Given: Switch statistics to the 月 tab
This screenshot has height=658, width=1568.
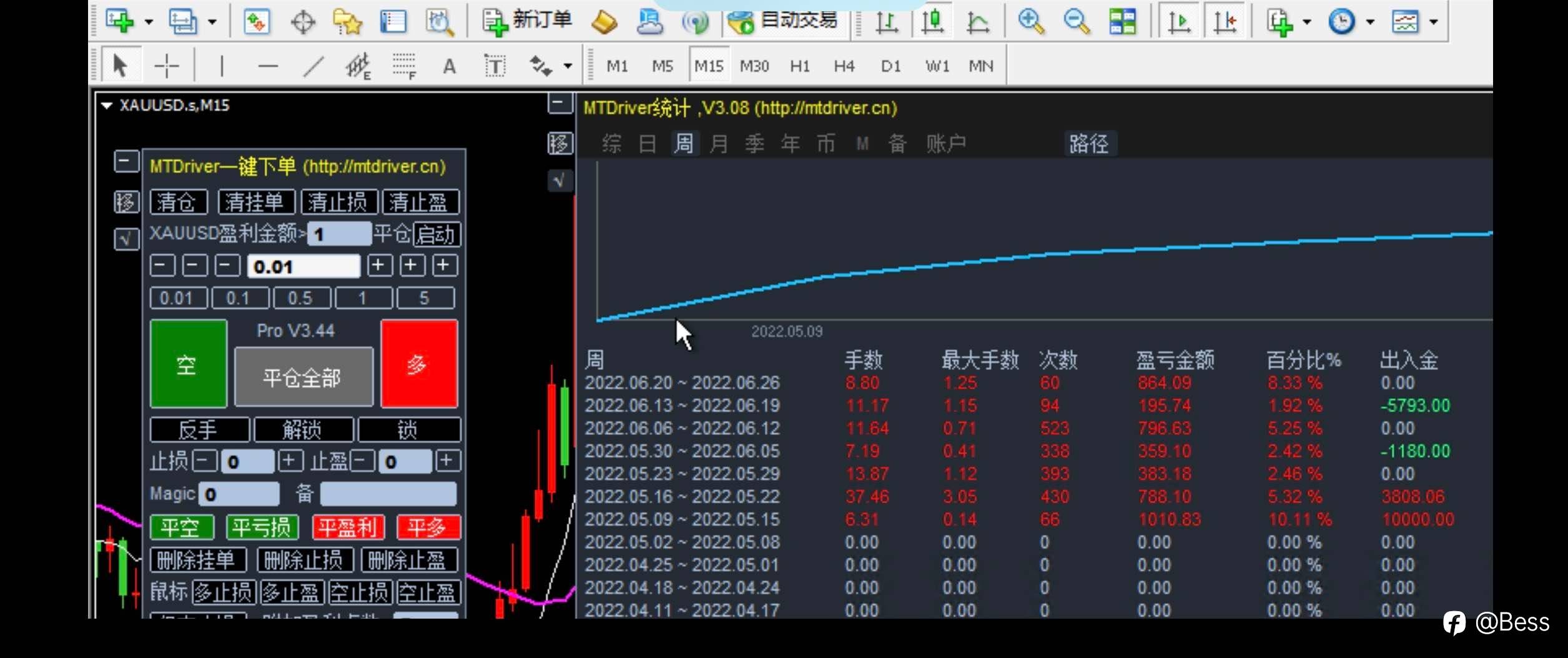Looking at the screenshot, I should [x=719, y=144].
